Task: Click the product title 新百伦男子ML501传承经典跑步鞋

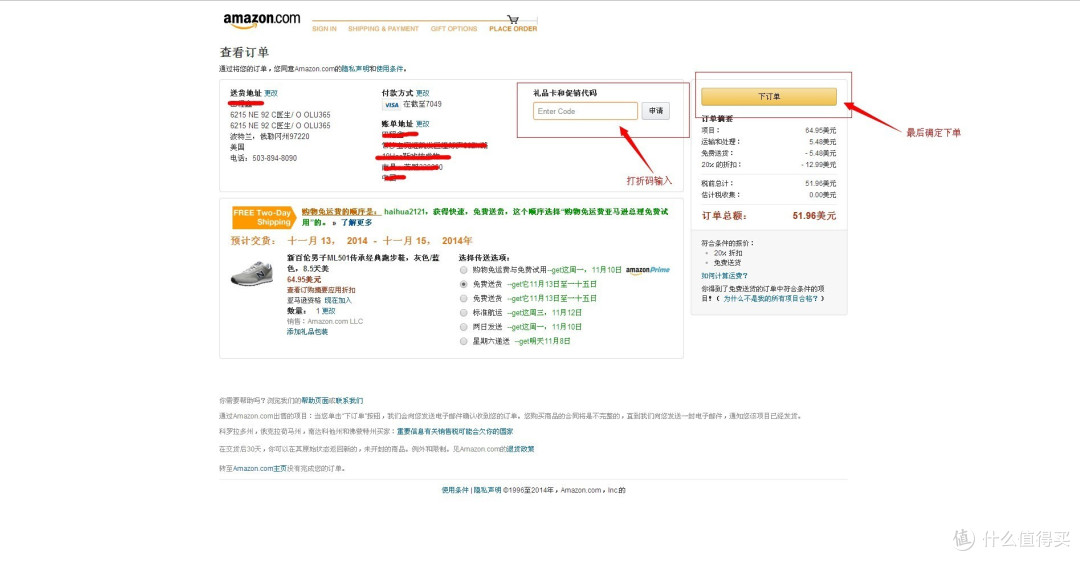Action: 362,263
